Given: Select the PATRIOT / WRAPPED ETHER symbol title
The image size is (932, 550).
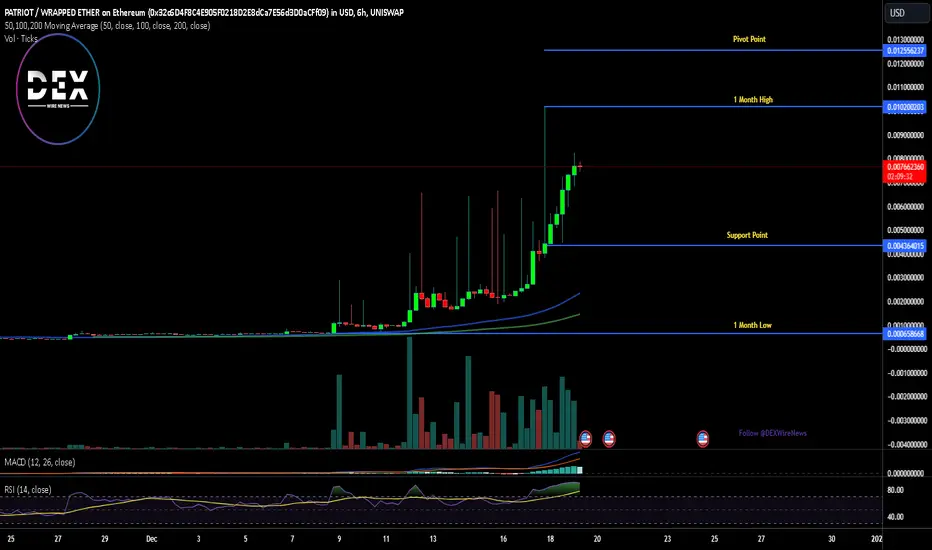Looking at the screenshot, I should coord(204,12).
